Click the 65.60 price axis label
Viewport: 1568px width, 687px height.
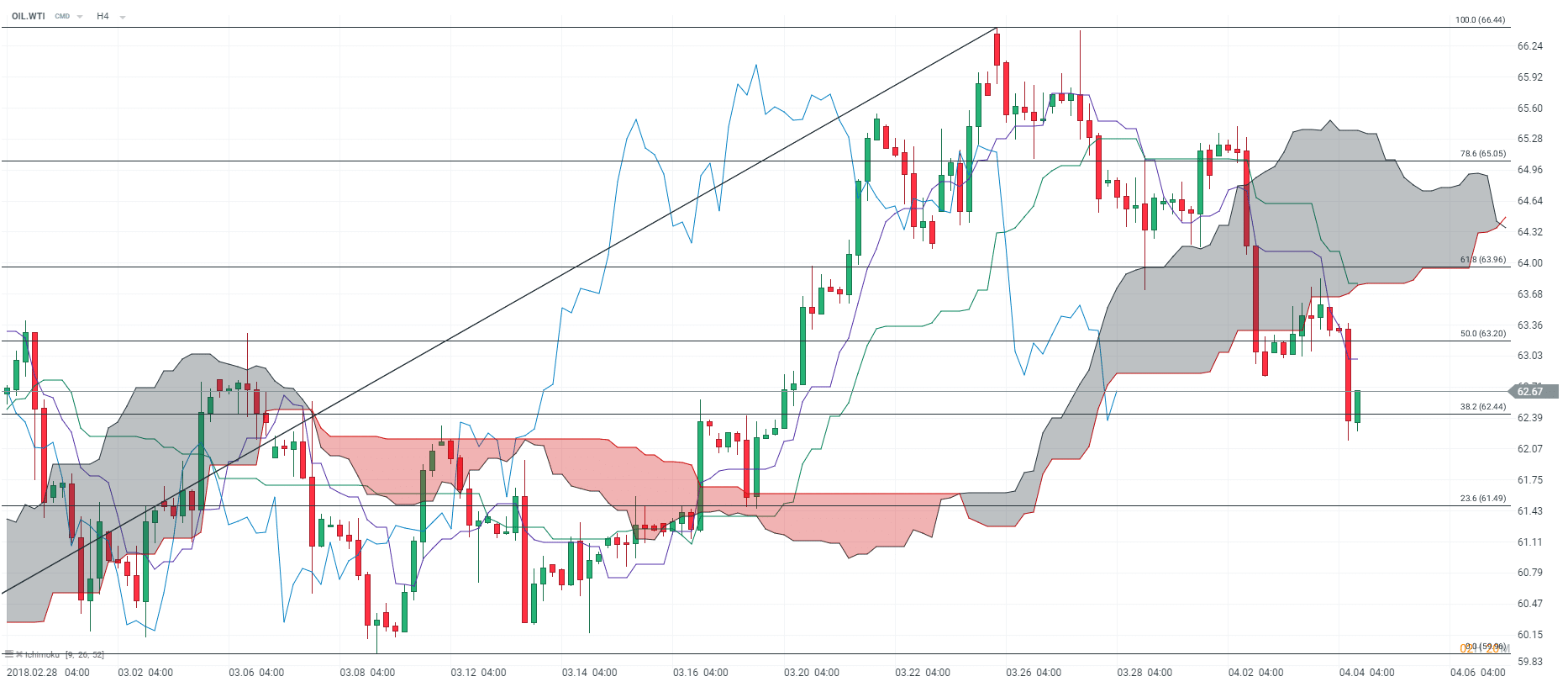click(x=1530, y=108)
